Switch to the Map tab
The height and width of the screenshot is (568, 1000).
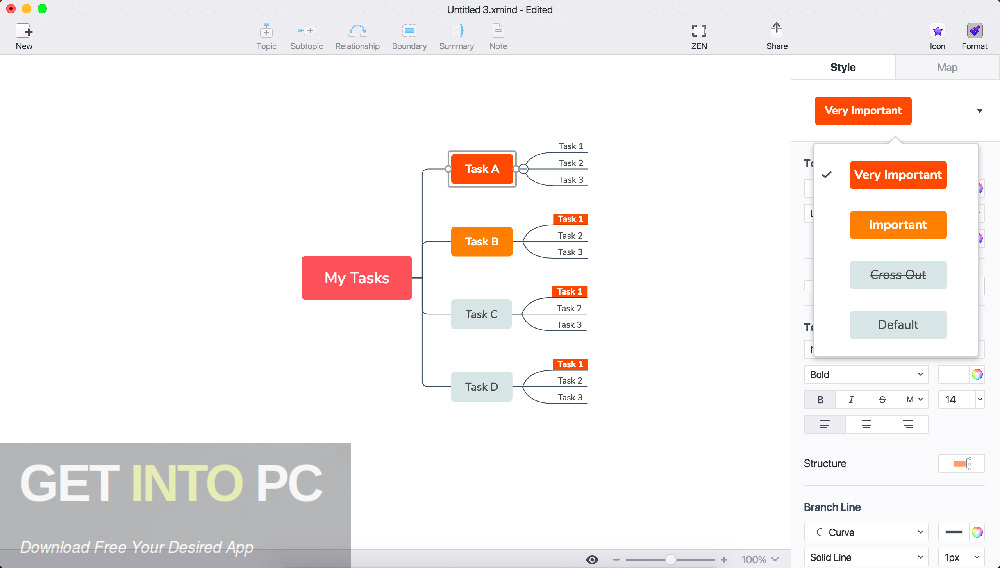tap(947, 67)
